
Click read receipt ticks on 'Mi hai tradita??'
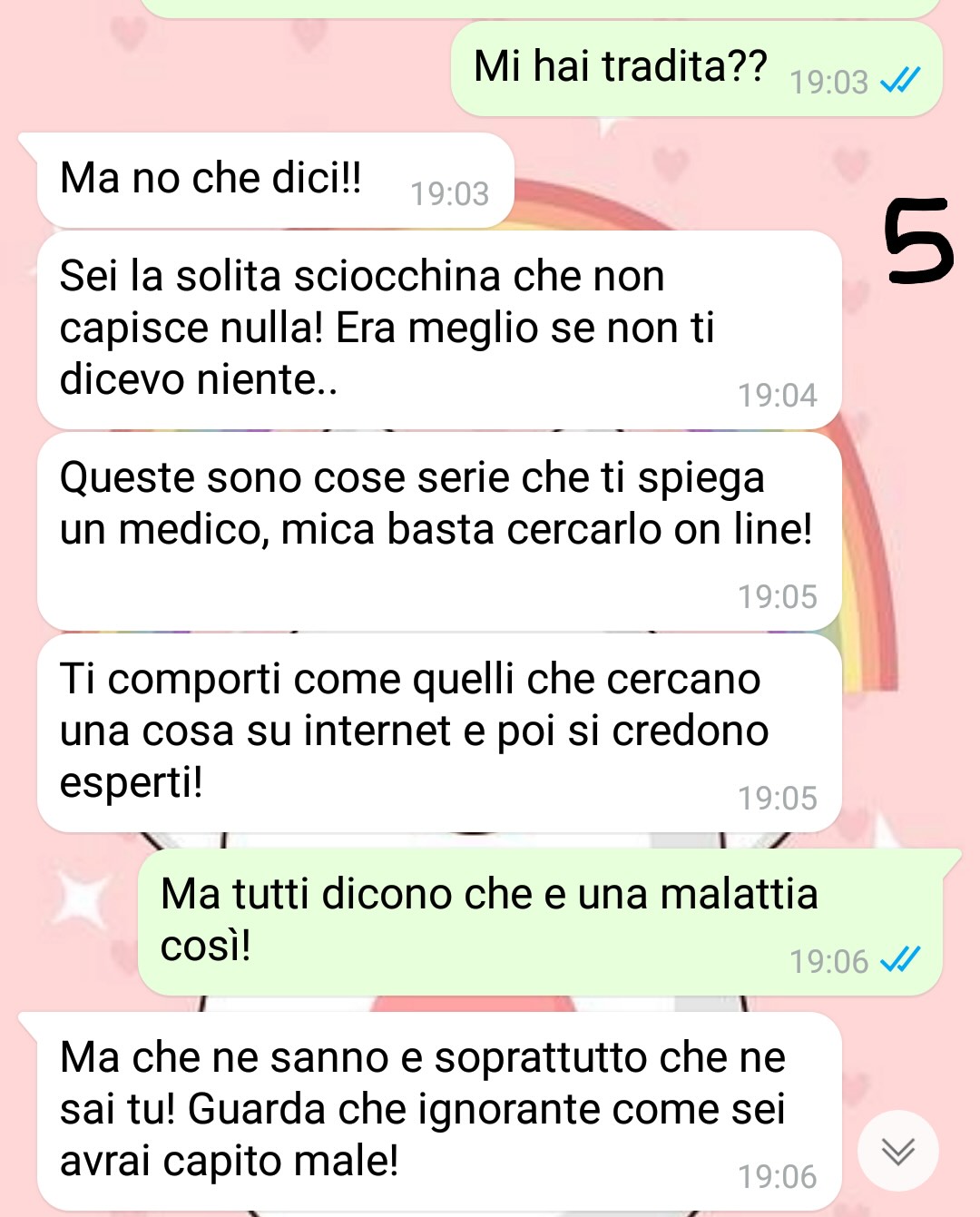tap(901, 82)
